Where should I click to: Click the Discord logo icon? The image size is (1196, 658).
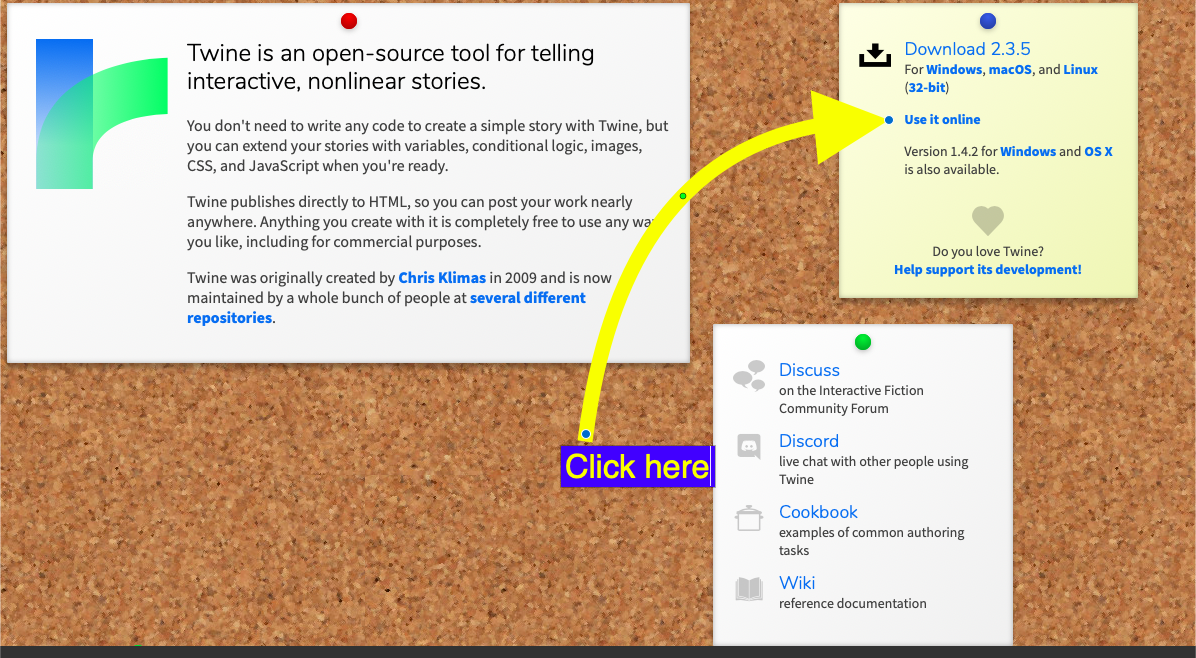click(749, 446)
